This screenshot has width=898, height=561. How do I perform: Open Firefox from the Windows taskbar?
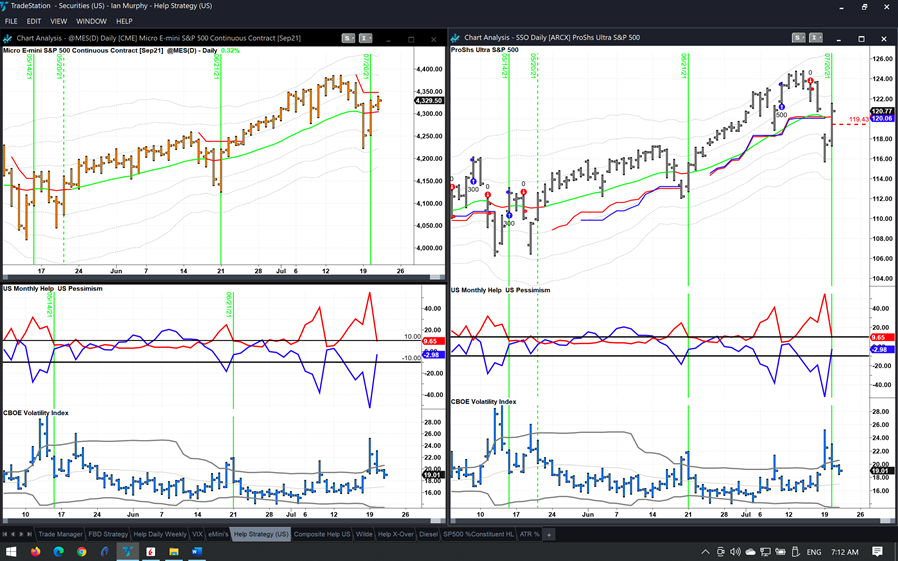point(35,551)
